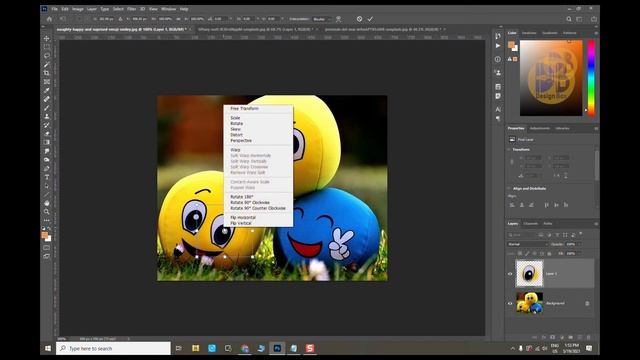Cancel transform with the circle-slash icon
This screenshot has height=360, width=640.
click(x=359, y=19)
